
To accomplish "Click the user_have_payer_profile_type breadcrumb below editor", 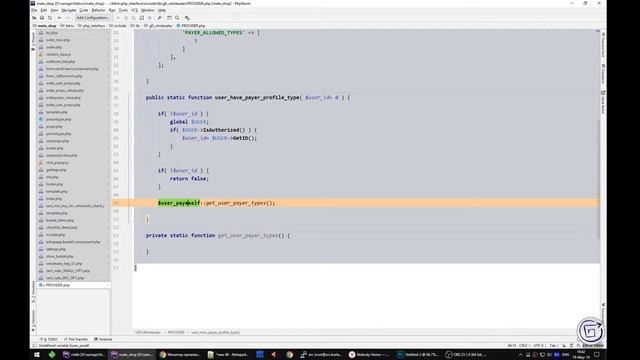I will click(215, 333).
